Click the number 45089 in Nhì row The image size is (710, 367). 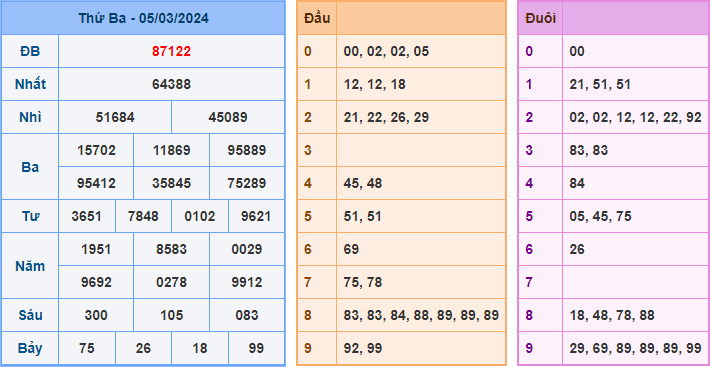coord(228,118)
